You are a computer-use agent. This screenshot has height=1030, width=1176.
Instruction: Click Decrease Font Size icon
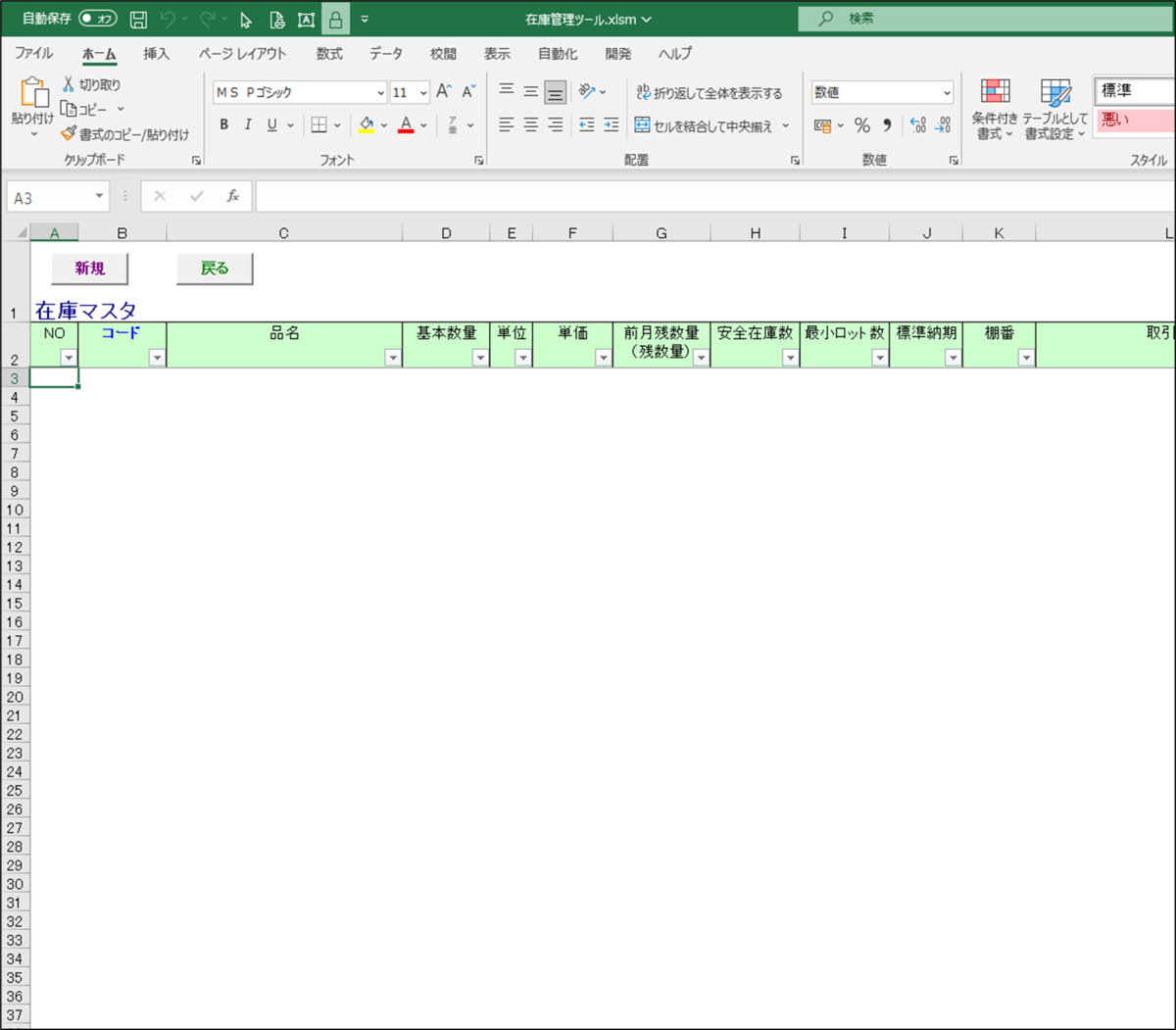tap(468, 91)
